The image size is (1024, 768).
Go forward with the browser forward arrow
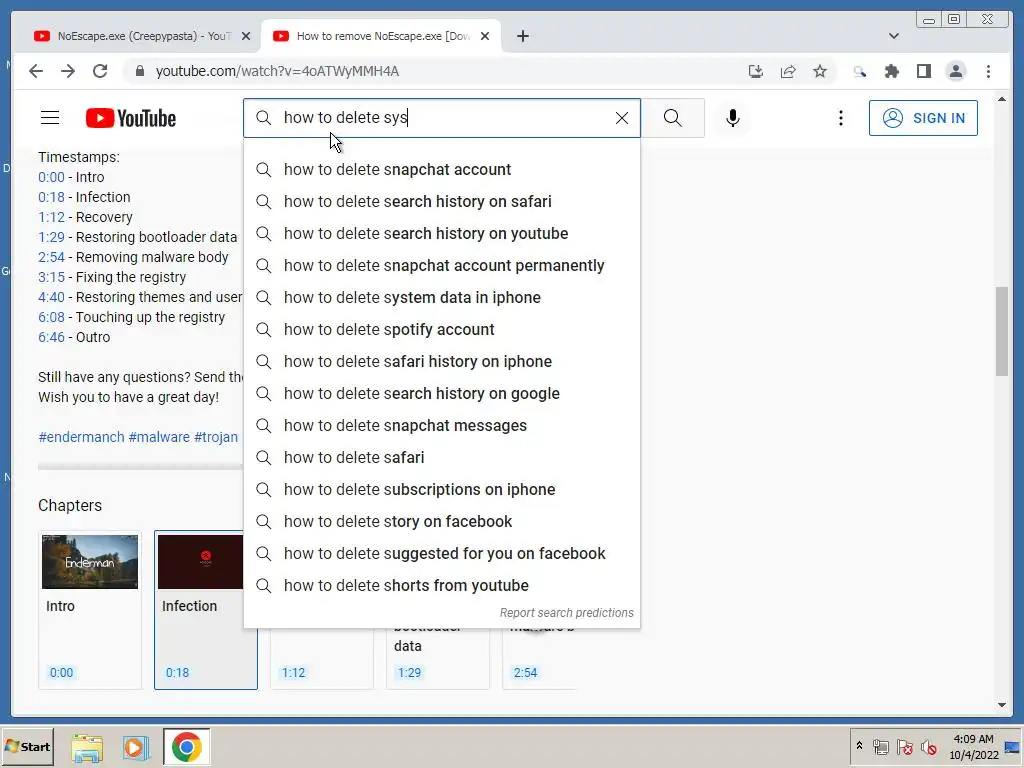tap(68, 71)
